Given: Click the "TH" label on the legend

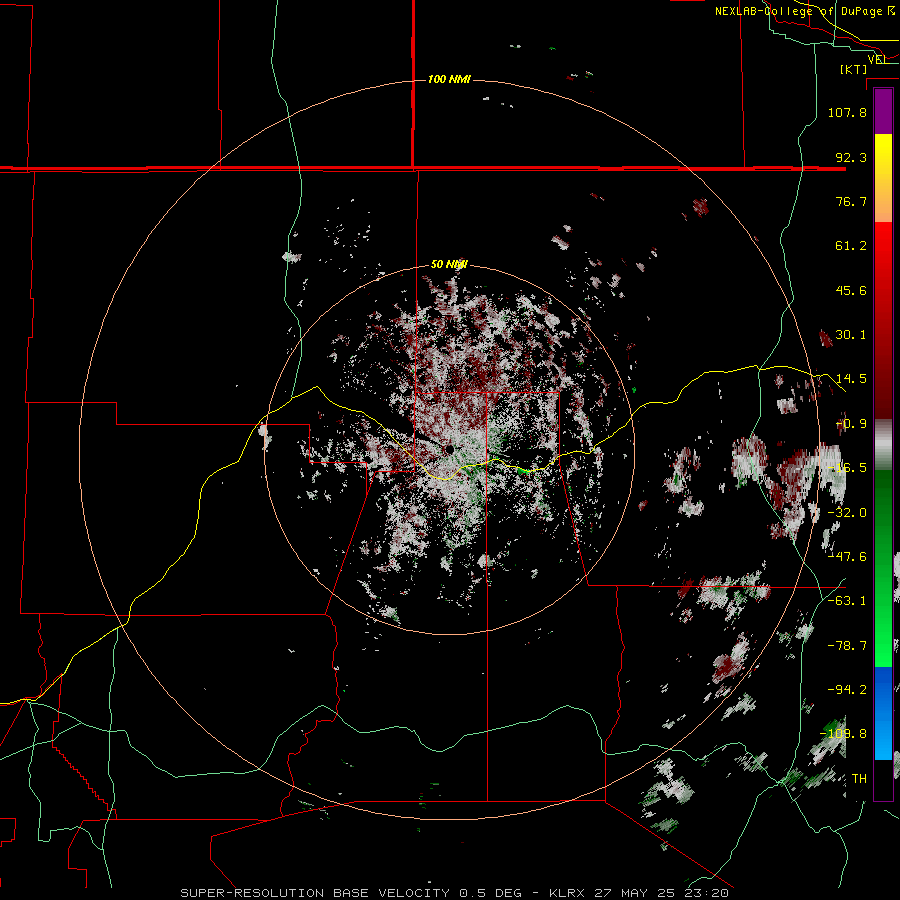Looking at the screenshot, I should 859,778.
